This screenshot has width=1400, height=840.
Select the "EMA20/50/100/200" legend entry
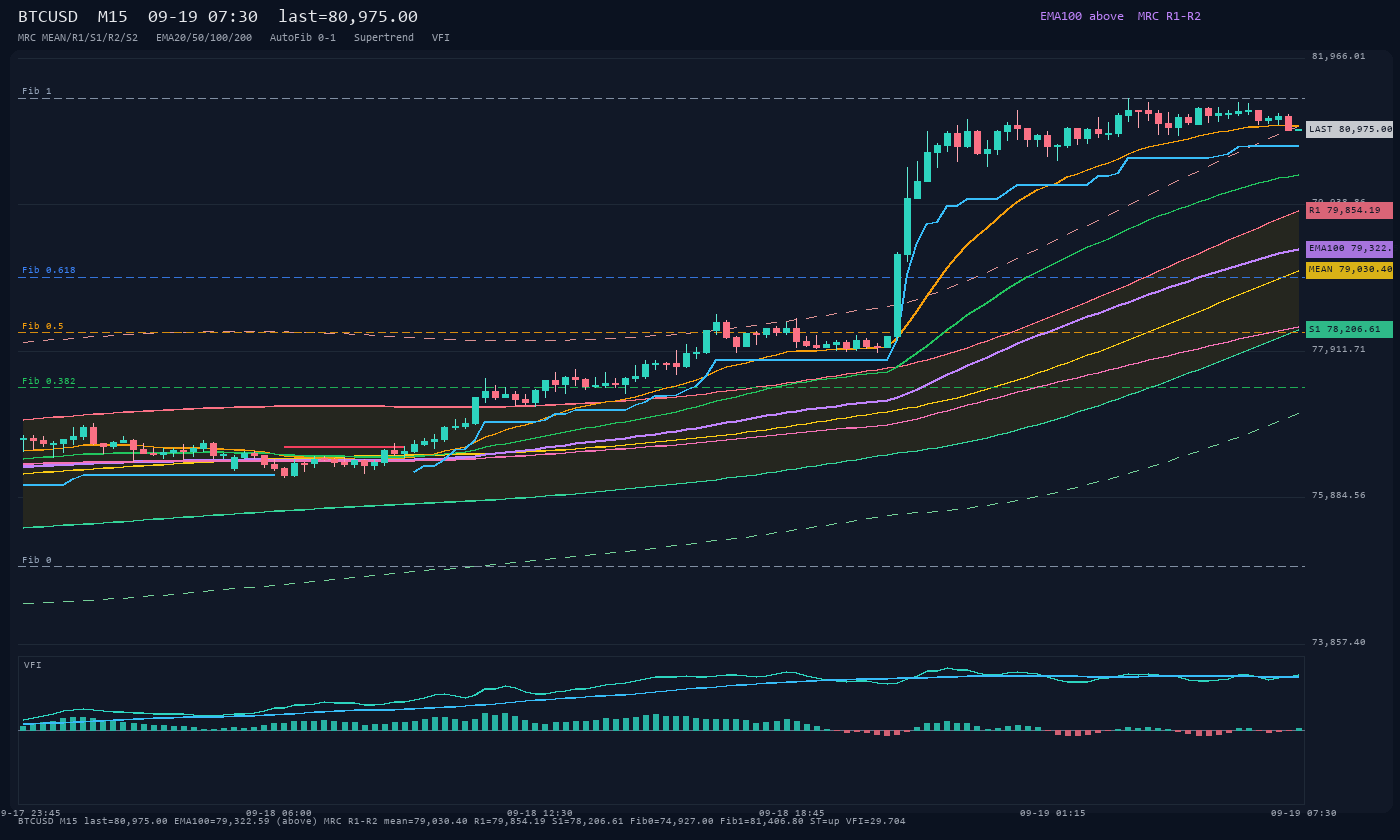[x=204, y=38]
